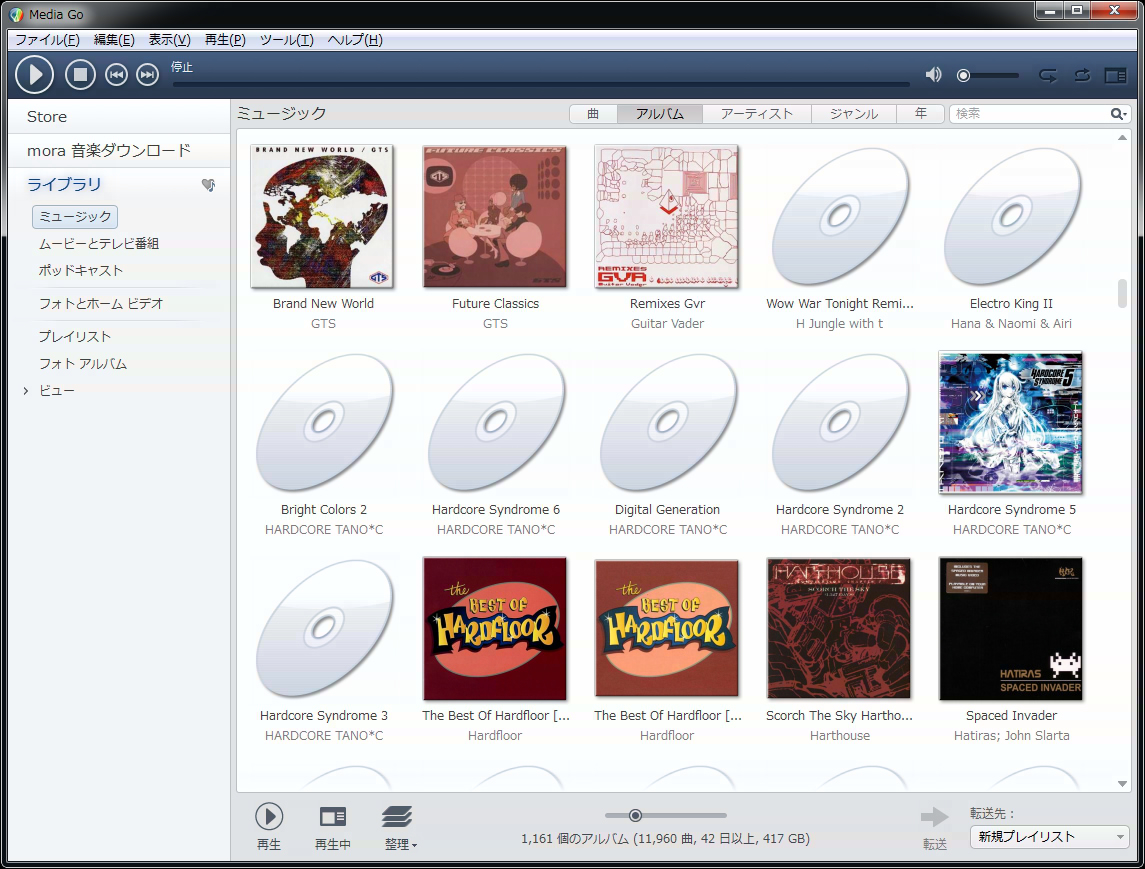Open the 再生(P) menu
Screen dimensions: 1145x869
pyautogui.click(x=225, y=39)
